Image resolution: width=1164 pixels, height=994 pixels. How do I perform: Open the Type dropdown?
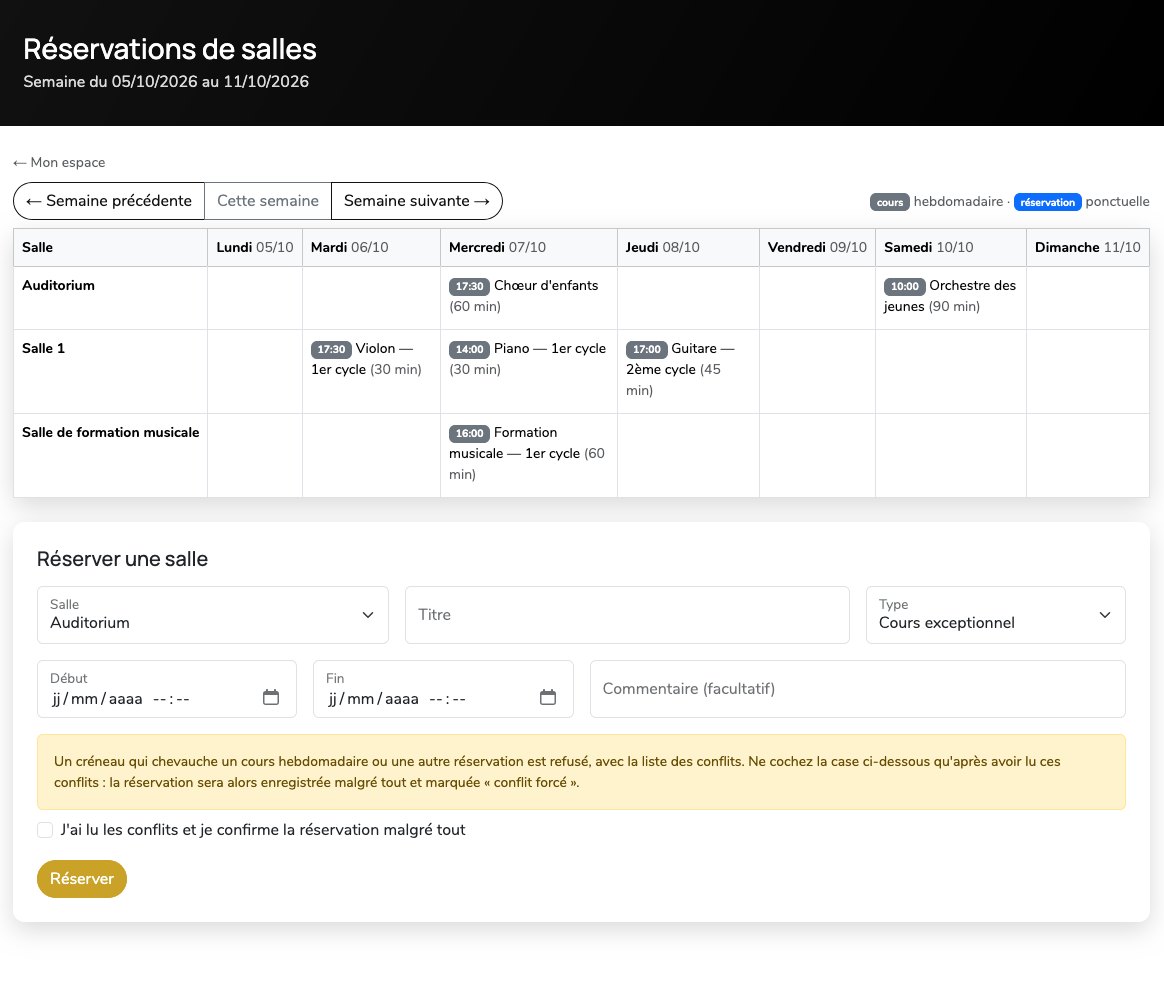(995, 615)
